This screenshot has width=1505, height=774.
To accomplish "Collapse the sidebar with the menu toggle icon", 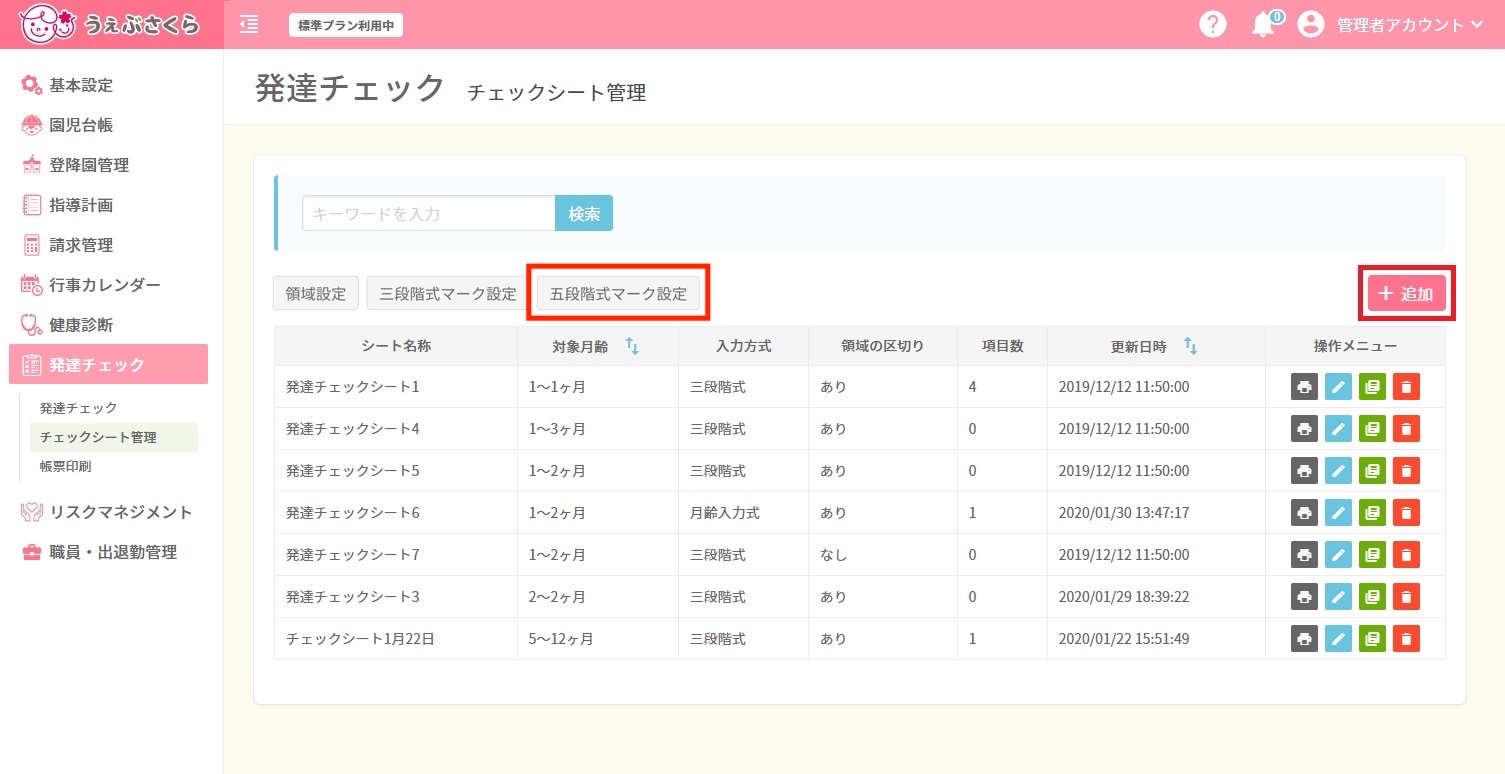I will pyautogui.click(x=249, y=25).
